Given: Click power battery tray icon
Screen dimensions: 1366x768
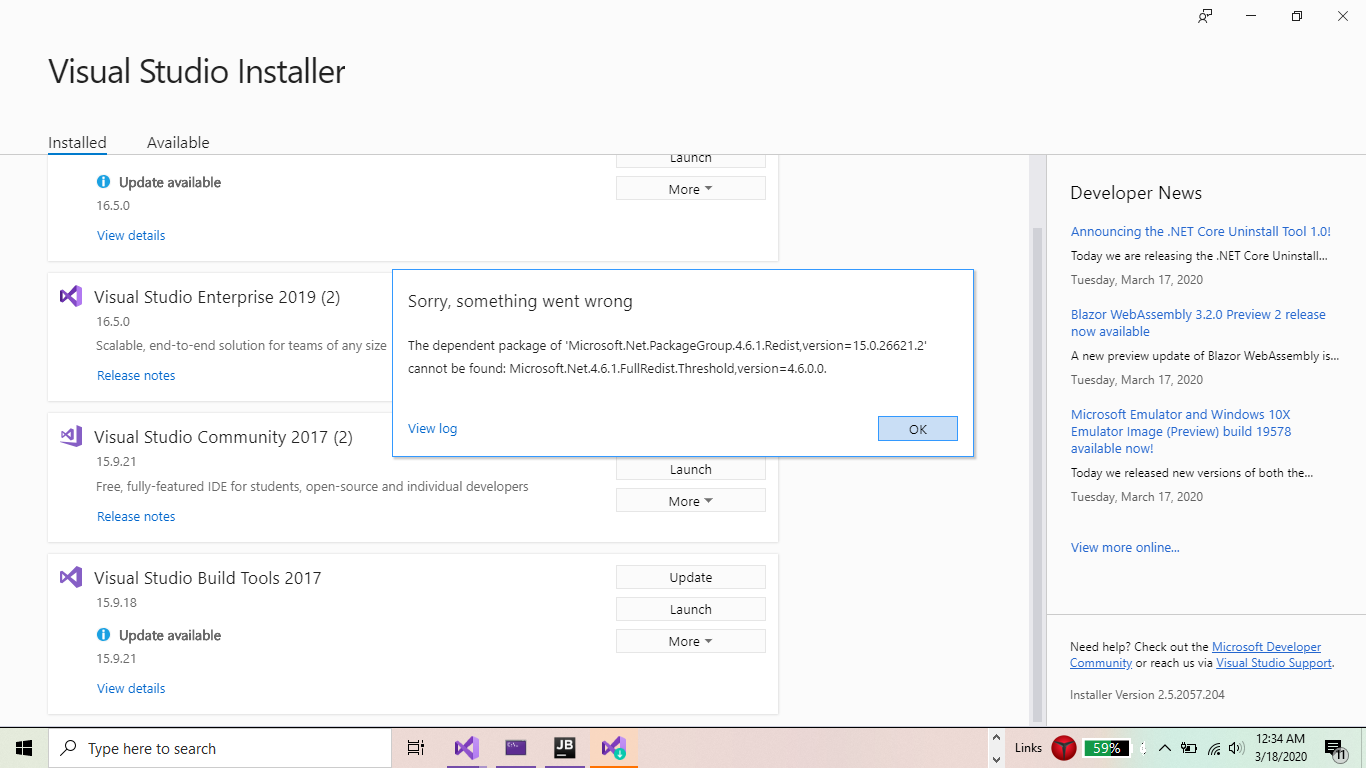Looking at the screenshot, I should tap(1189, 748).
